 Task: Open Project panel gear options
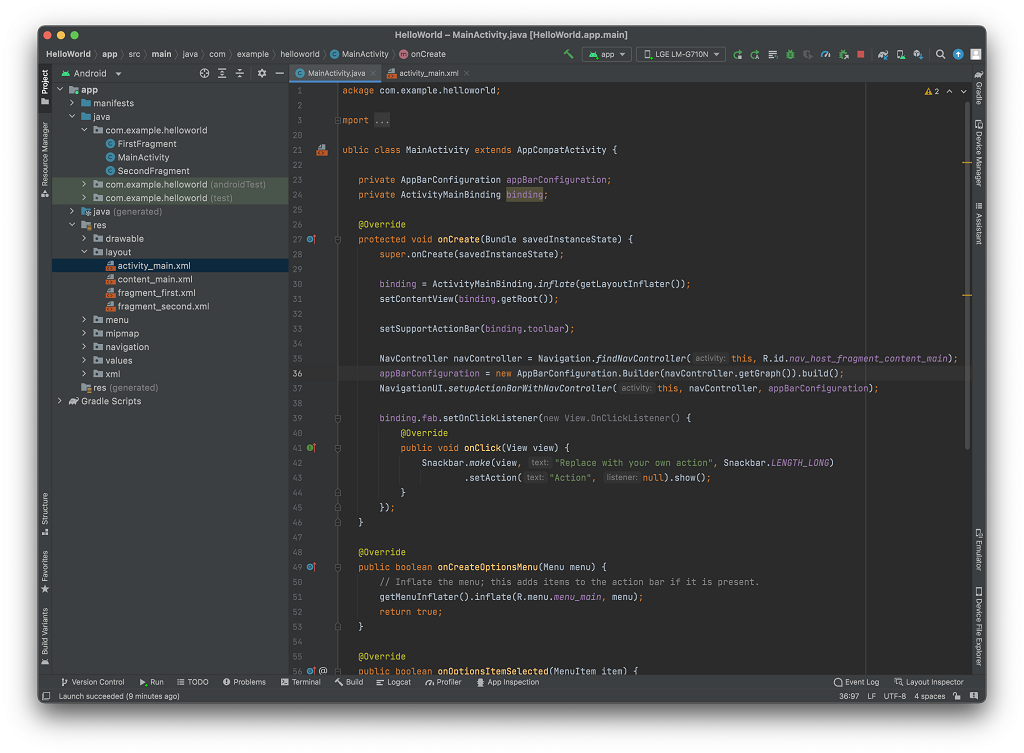tap(262, 73)
